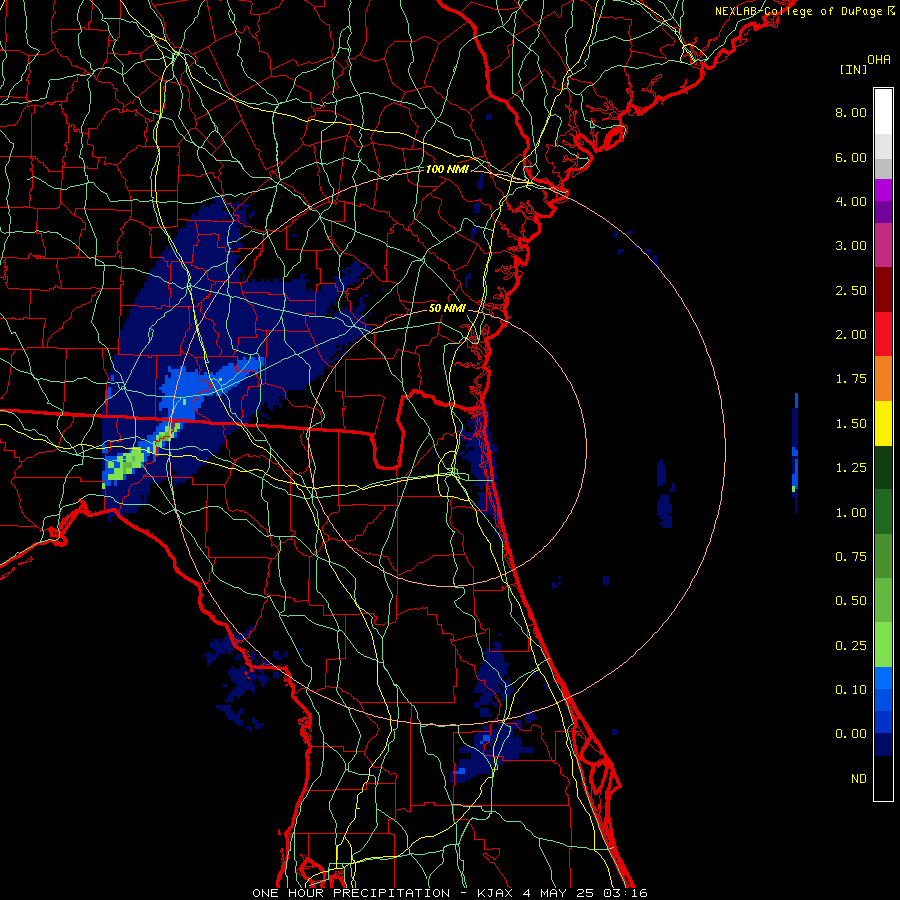The height and width of the screenshot is (900, 900).
Task: Select the pink legend swatch beside 3.00
Action: pyautogui.click(x=883, y=245)
